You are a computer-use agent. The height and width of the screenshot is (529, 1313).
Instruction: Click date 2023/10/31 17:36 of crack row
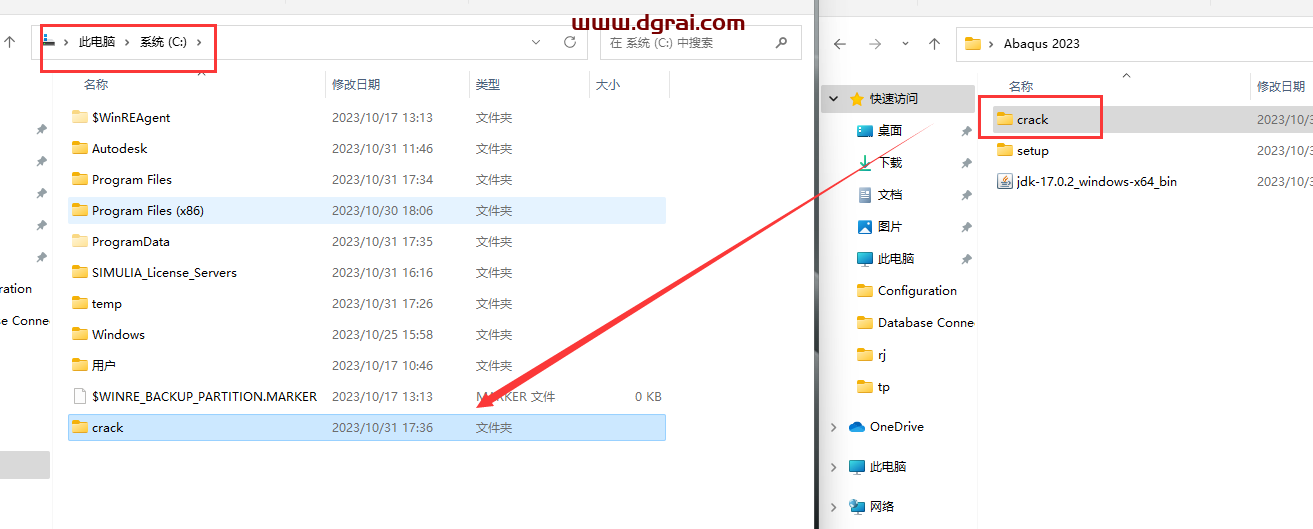[382, 427]
